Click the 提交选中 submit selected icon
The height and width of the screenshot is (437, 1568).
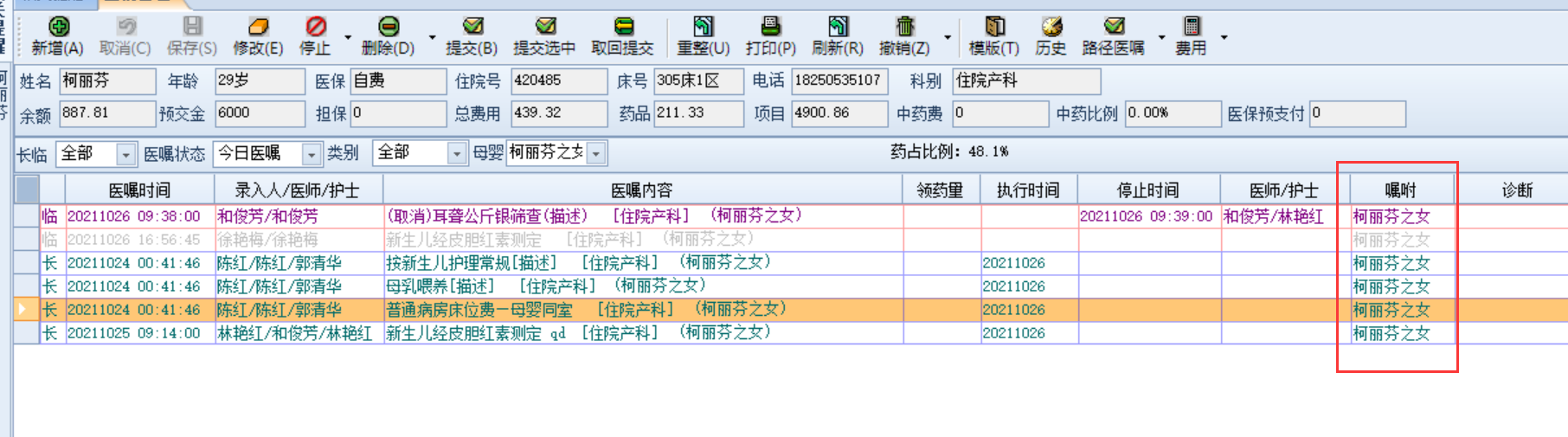click(544, 27)
